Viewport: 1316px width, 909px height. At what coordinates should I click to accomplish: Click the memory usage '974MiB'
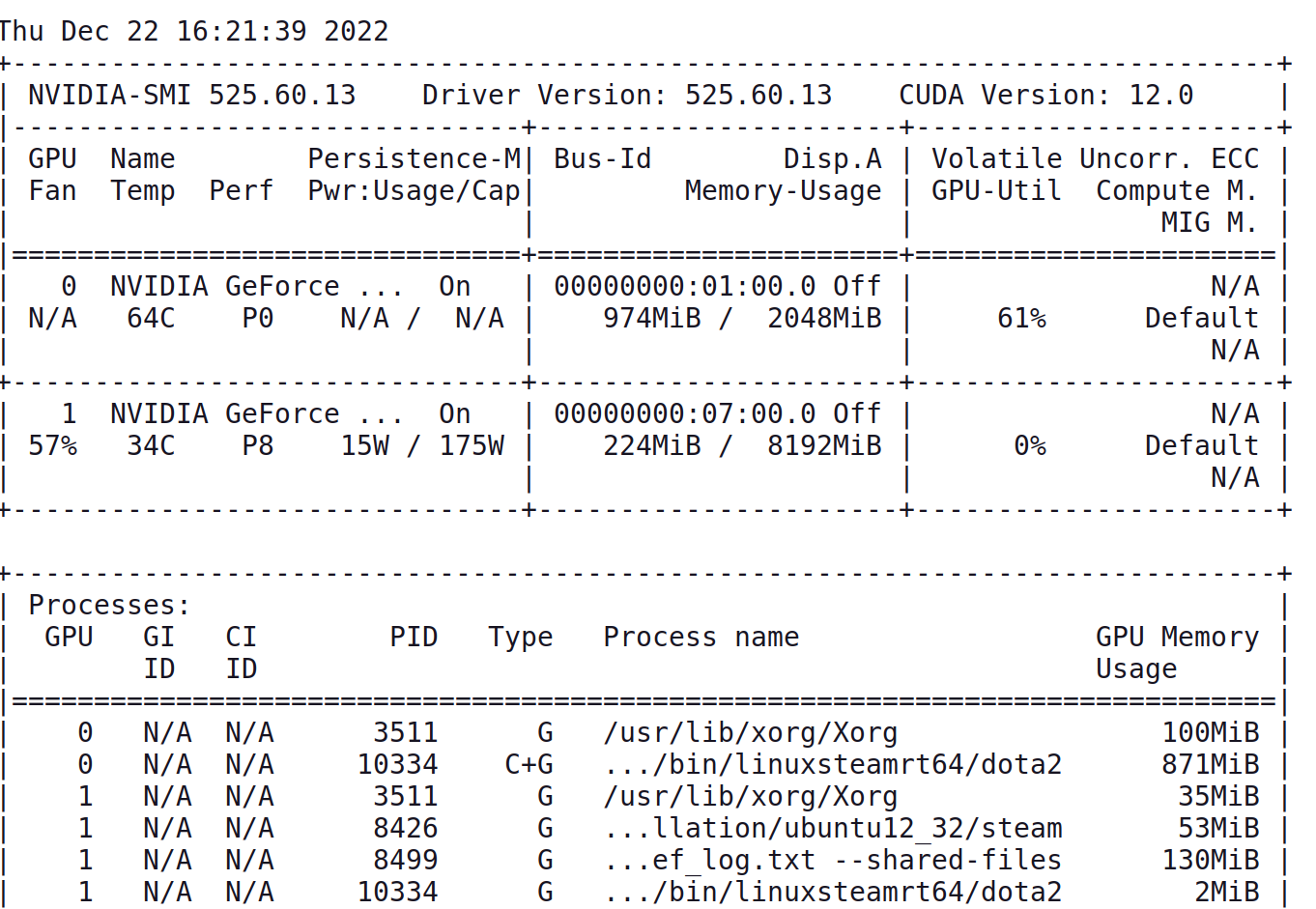[652, 318]
